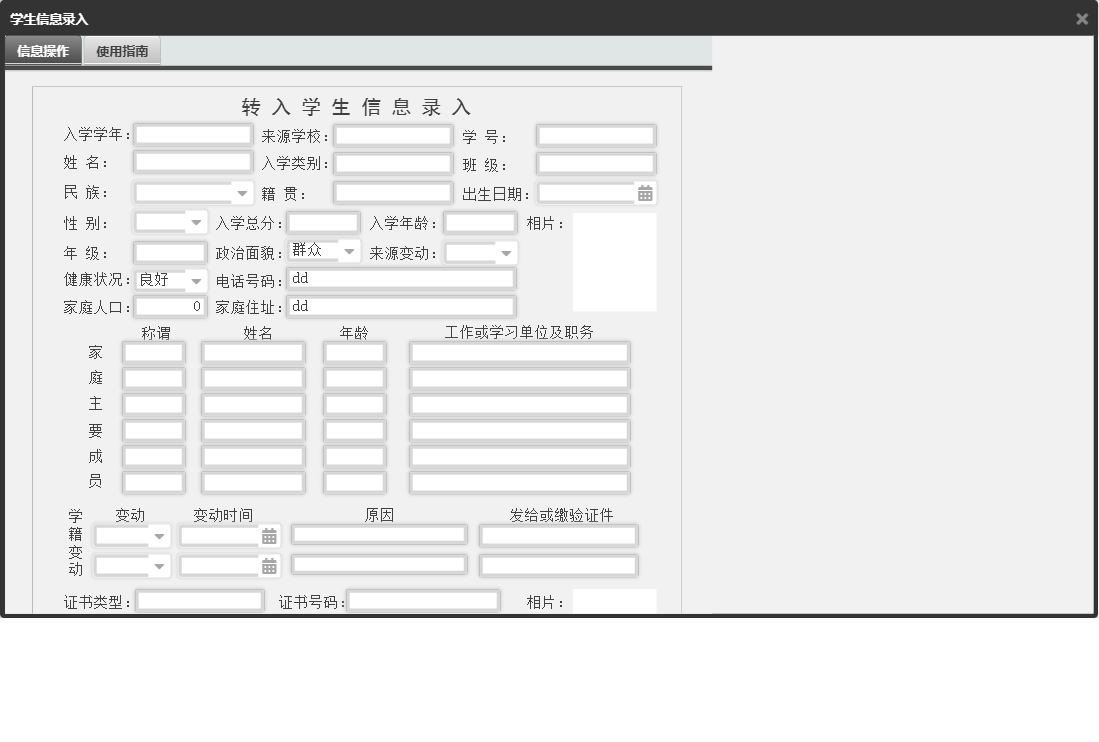Click 工作或学习单位及职务 field in 成 row
Screen dimensions: 1099x742
519,456
